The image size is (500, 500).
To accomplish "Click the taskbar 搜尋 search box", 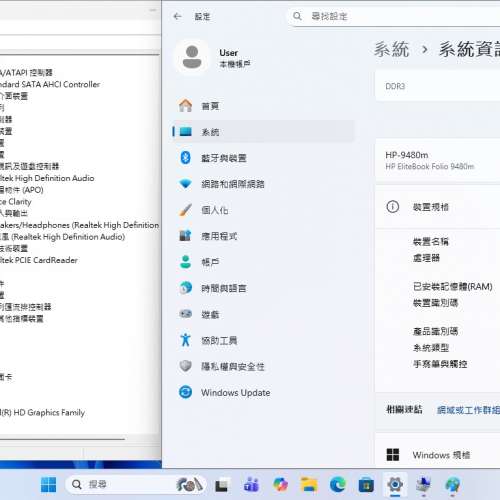I will 135,484.
